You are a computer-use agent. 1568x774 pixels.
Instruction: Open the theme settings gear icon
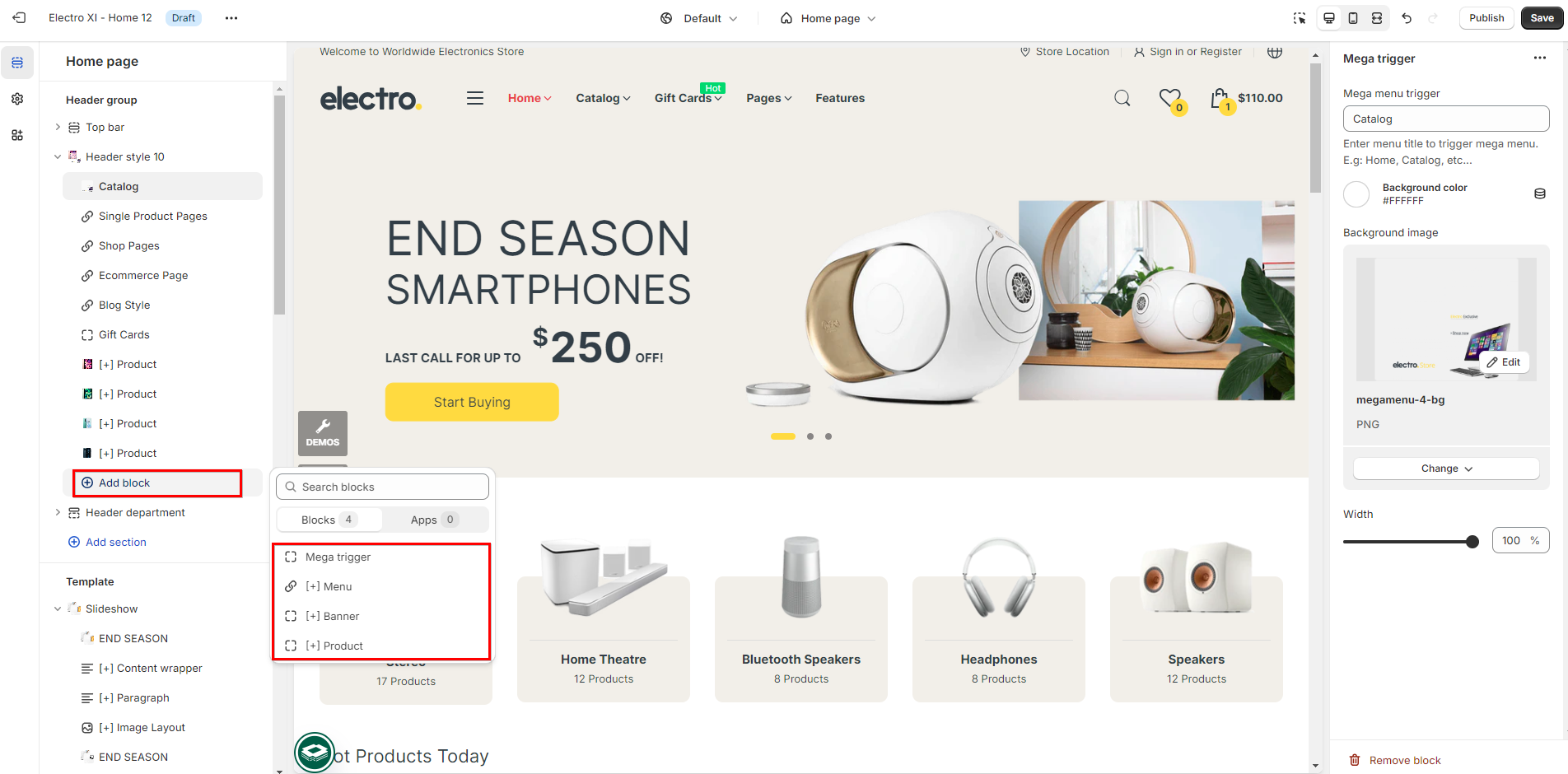tap(17, 99)
